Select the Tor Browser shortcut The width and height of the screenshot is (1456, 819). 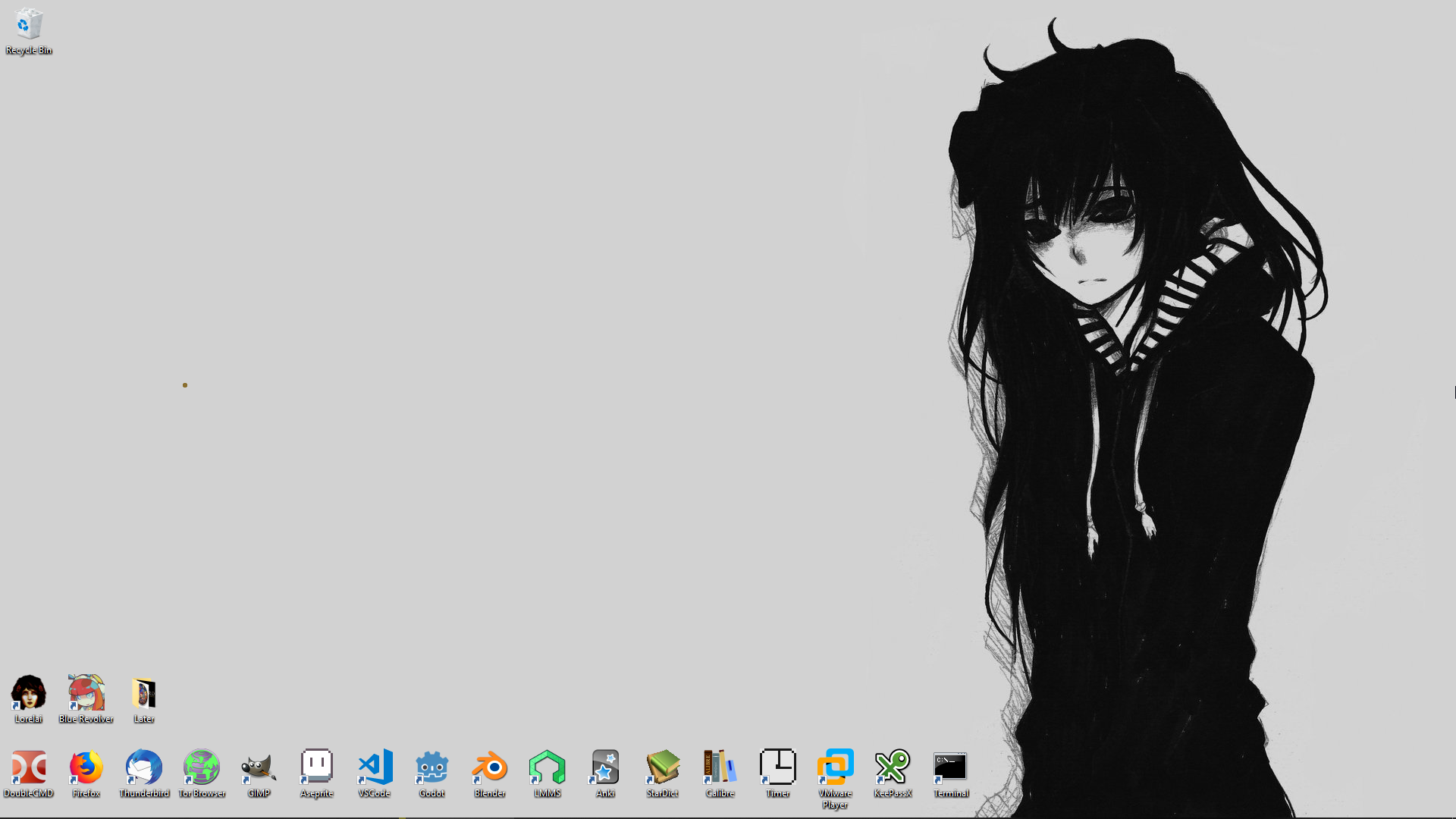(x=202, y=767)
